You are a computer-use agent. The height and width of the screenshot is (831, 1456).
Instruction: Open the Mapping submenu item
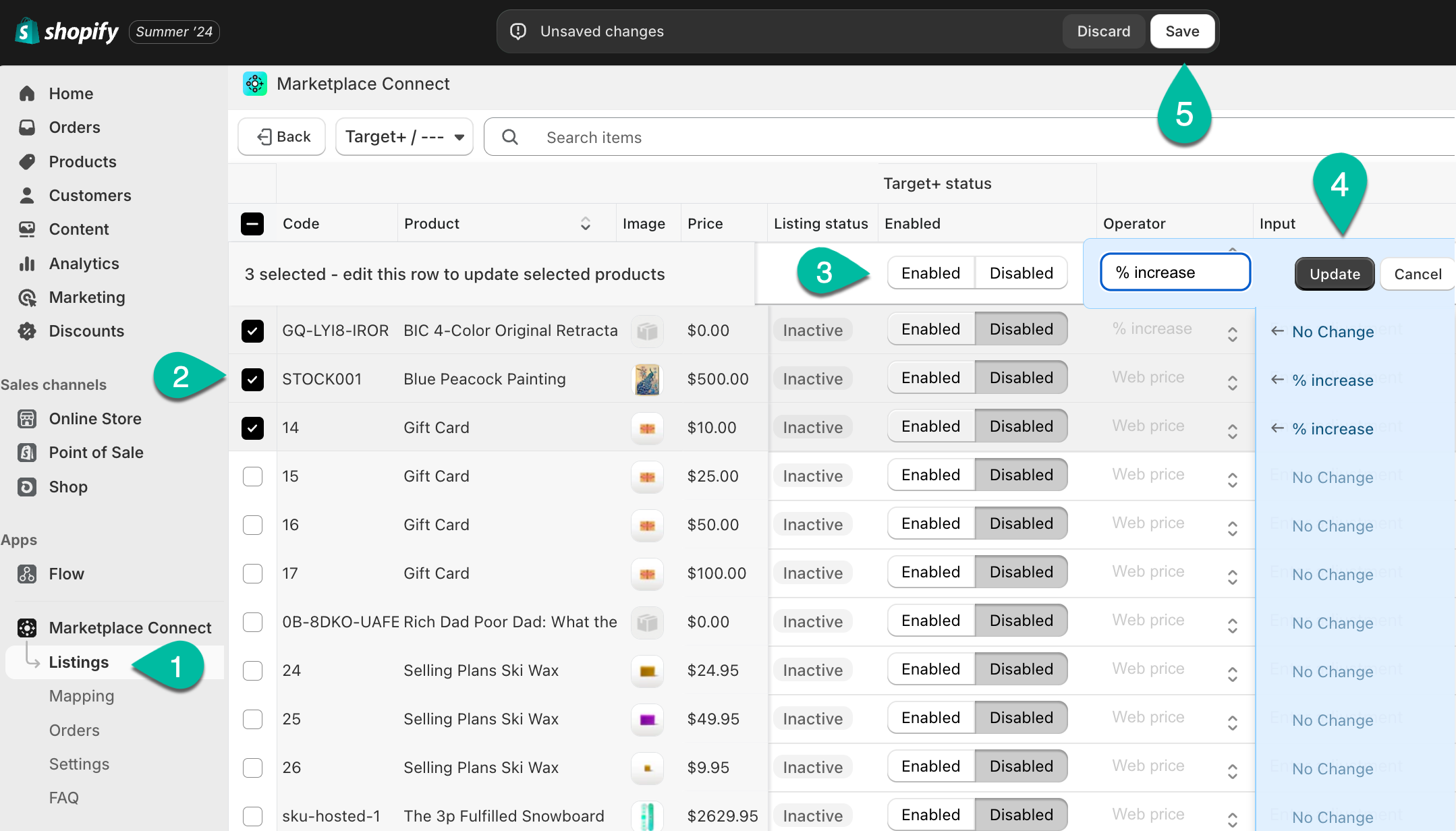tap(82, 696)
